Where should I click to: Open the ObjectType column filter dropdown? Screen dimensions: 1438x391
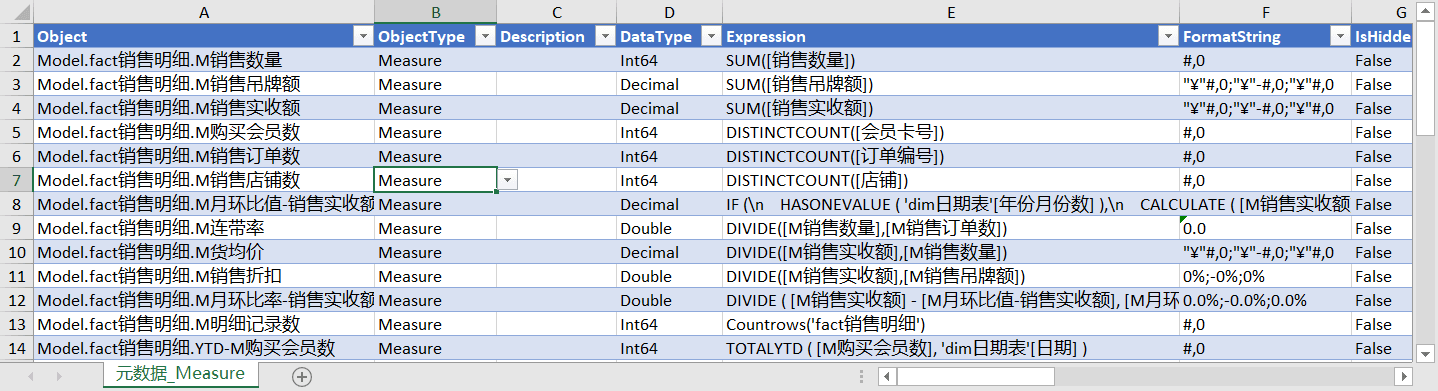(485, 36)
